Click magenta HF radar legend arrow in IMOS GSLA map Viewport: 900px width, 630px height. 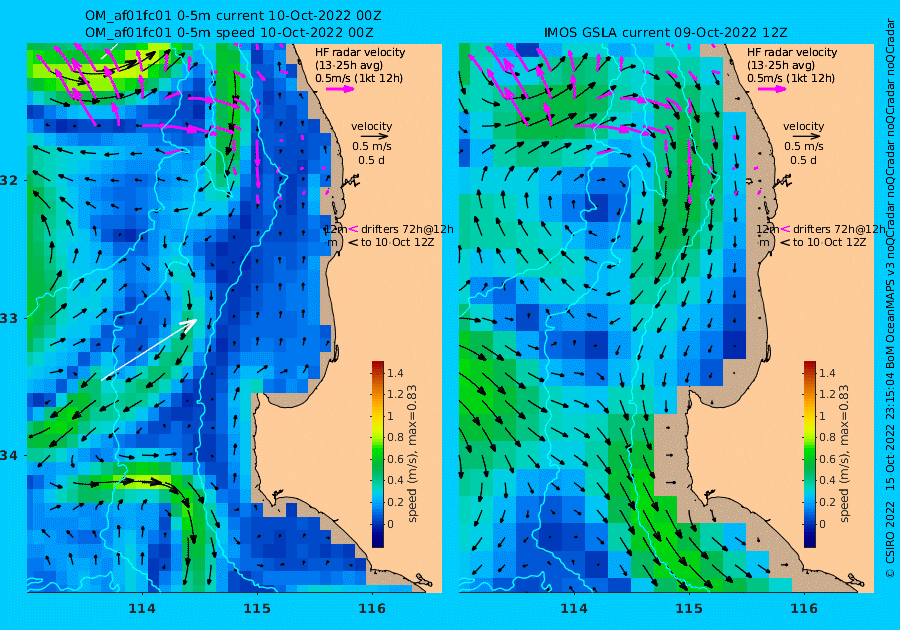coord(772,89)
